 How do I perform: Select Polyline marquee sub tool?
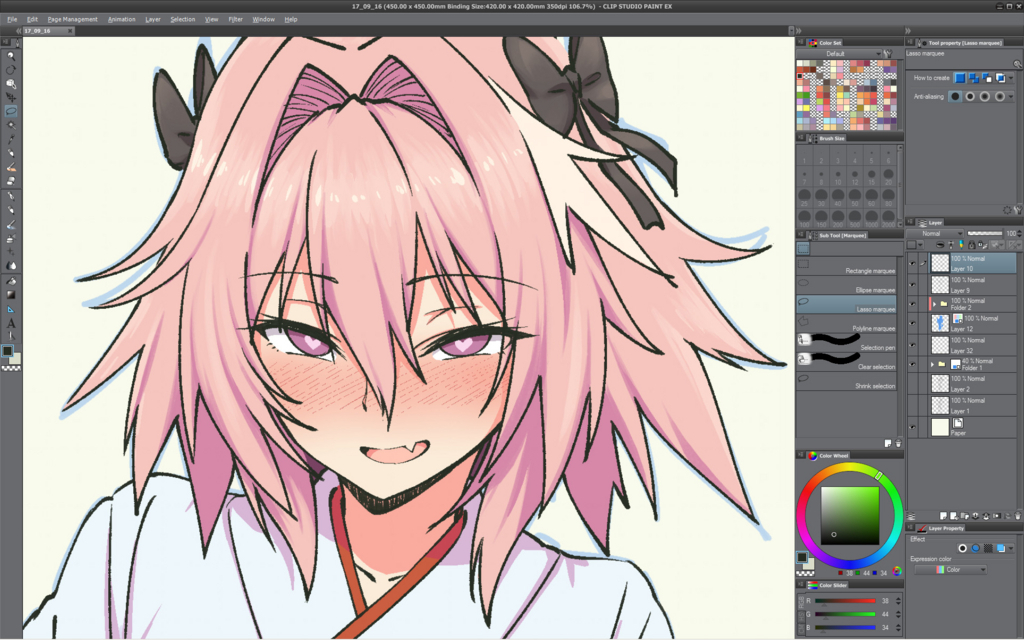click(x=846, y=324)
